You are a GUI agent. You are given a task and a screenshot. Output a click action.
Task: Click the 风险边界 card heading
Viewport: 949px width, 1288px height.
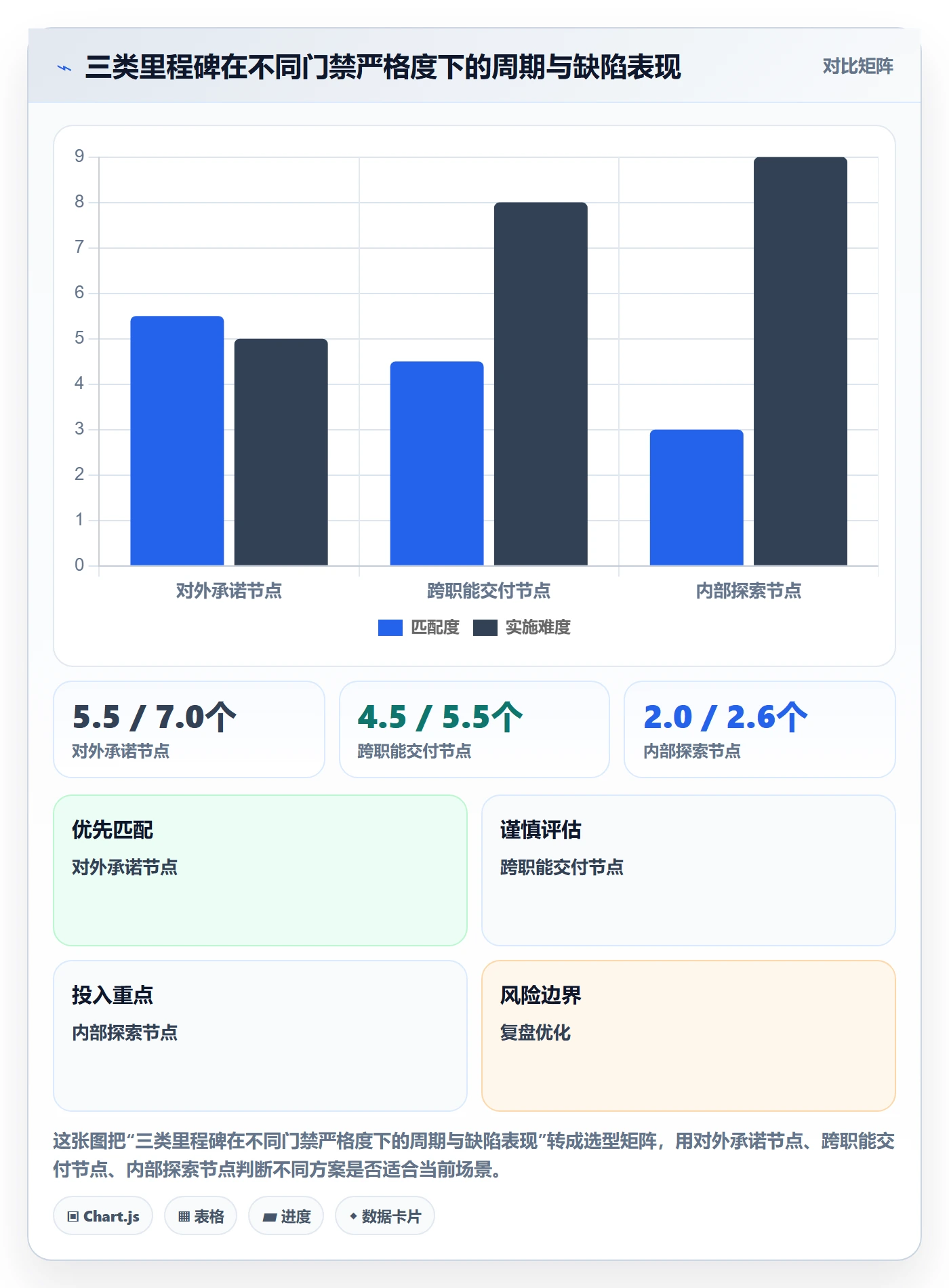[541, 995]
